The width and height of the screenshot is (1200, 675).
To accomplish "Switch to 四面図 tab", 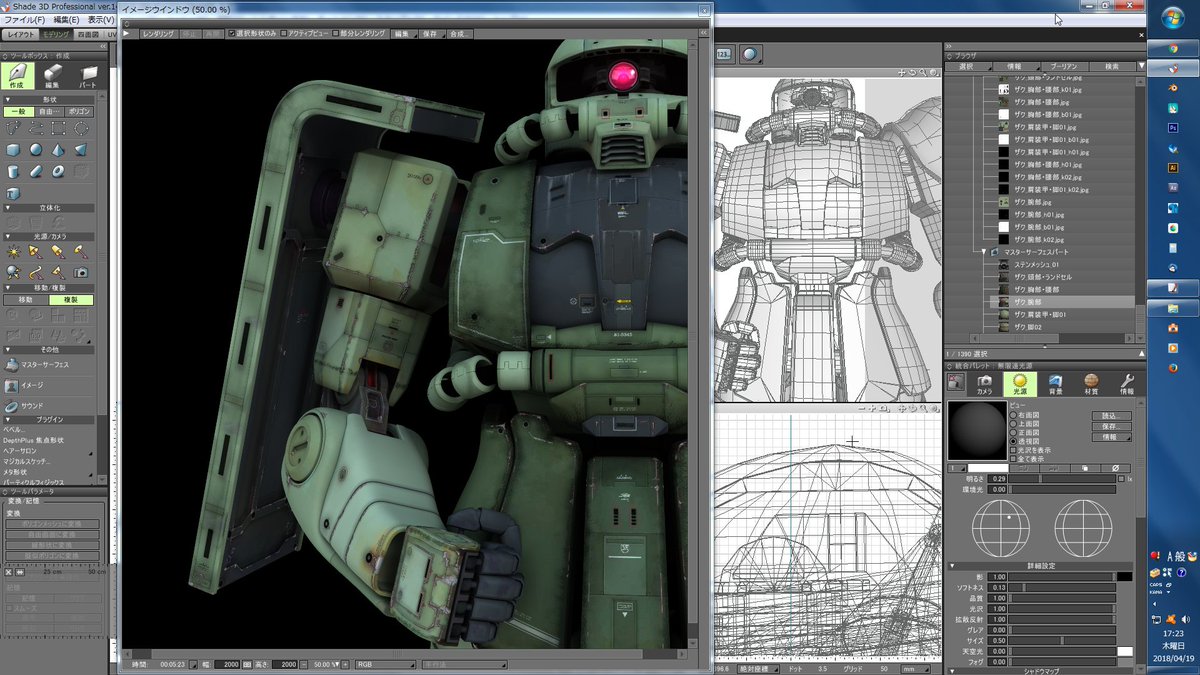I will (88, 35).
